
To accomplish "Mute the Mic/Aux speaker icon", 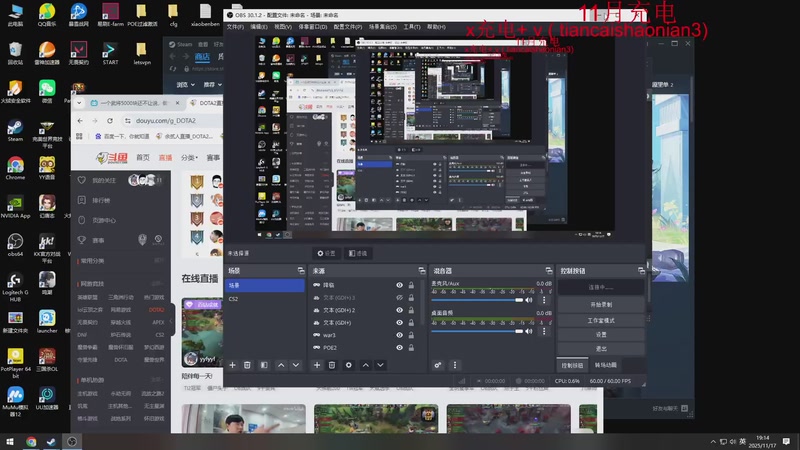I will coord(530,300).
